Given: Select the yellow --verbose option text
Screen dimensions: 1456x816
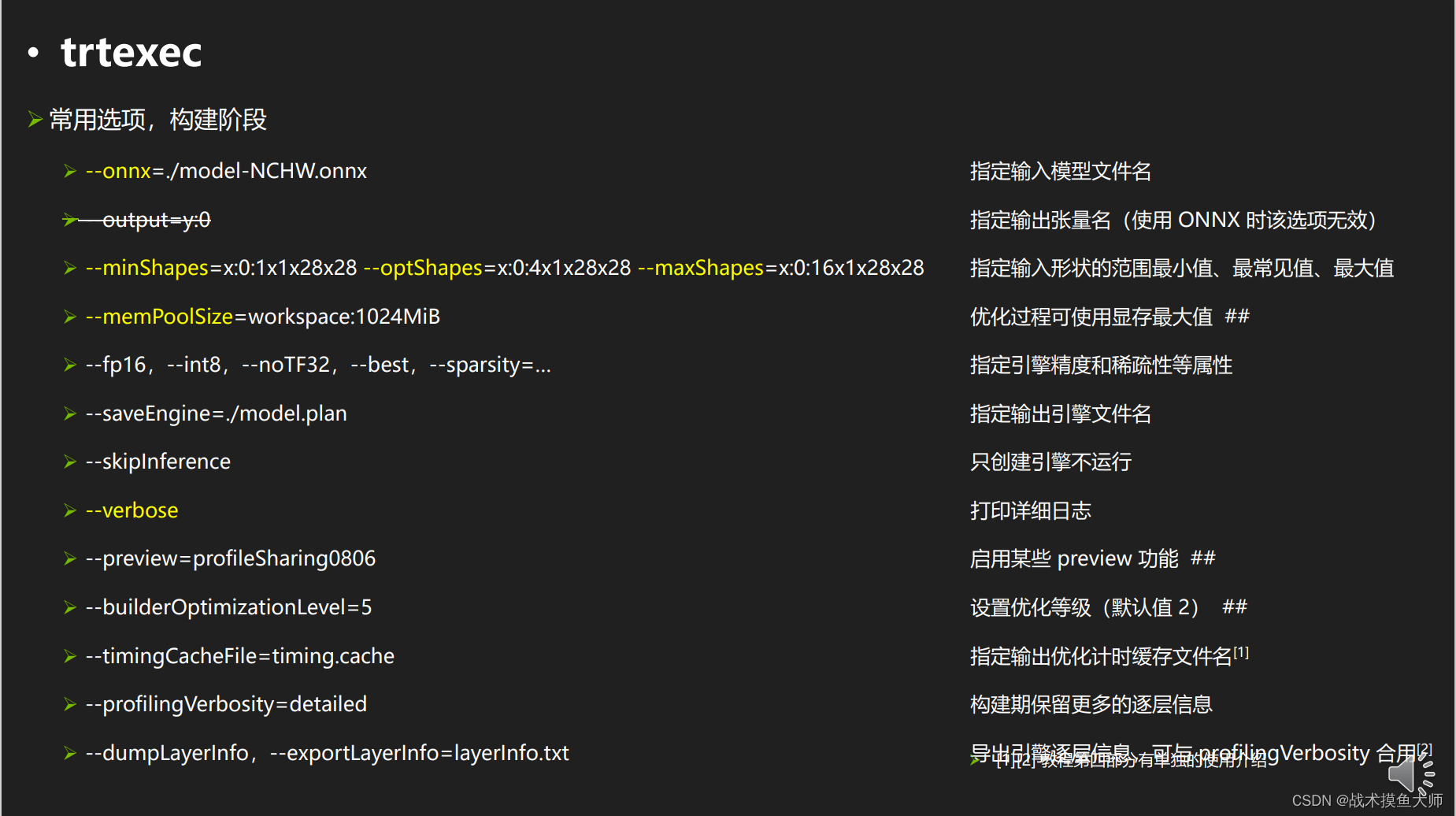Looking at the screenshot, I should click(131, 510).
